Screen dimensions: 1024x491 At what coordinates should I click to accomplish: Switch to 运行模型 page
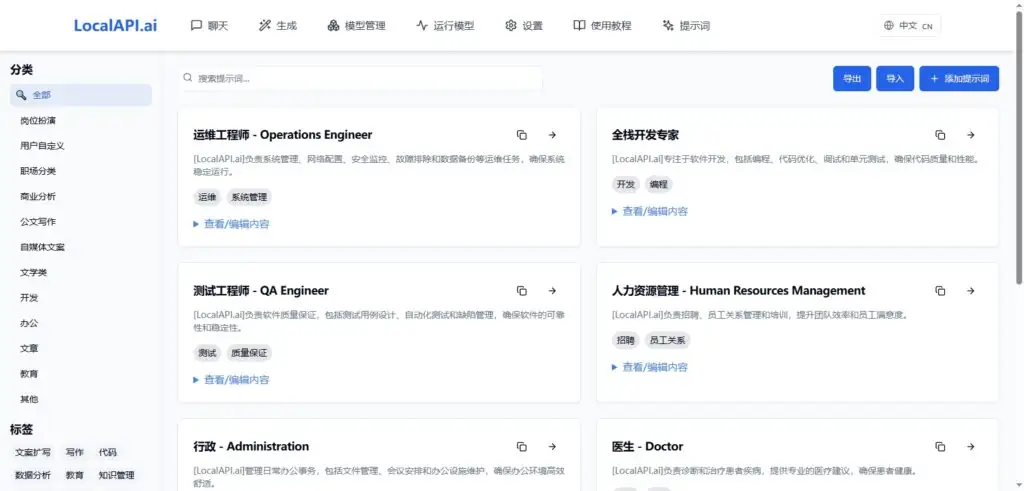tap(445, 26)
